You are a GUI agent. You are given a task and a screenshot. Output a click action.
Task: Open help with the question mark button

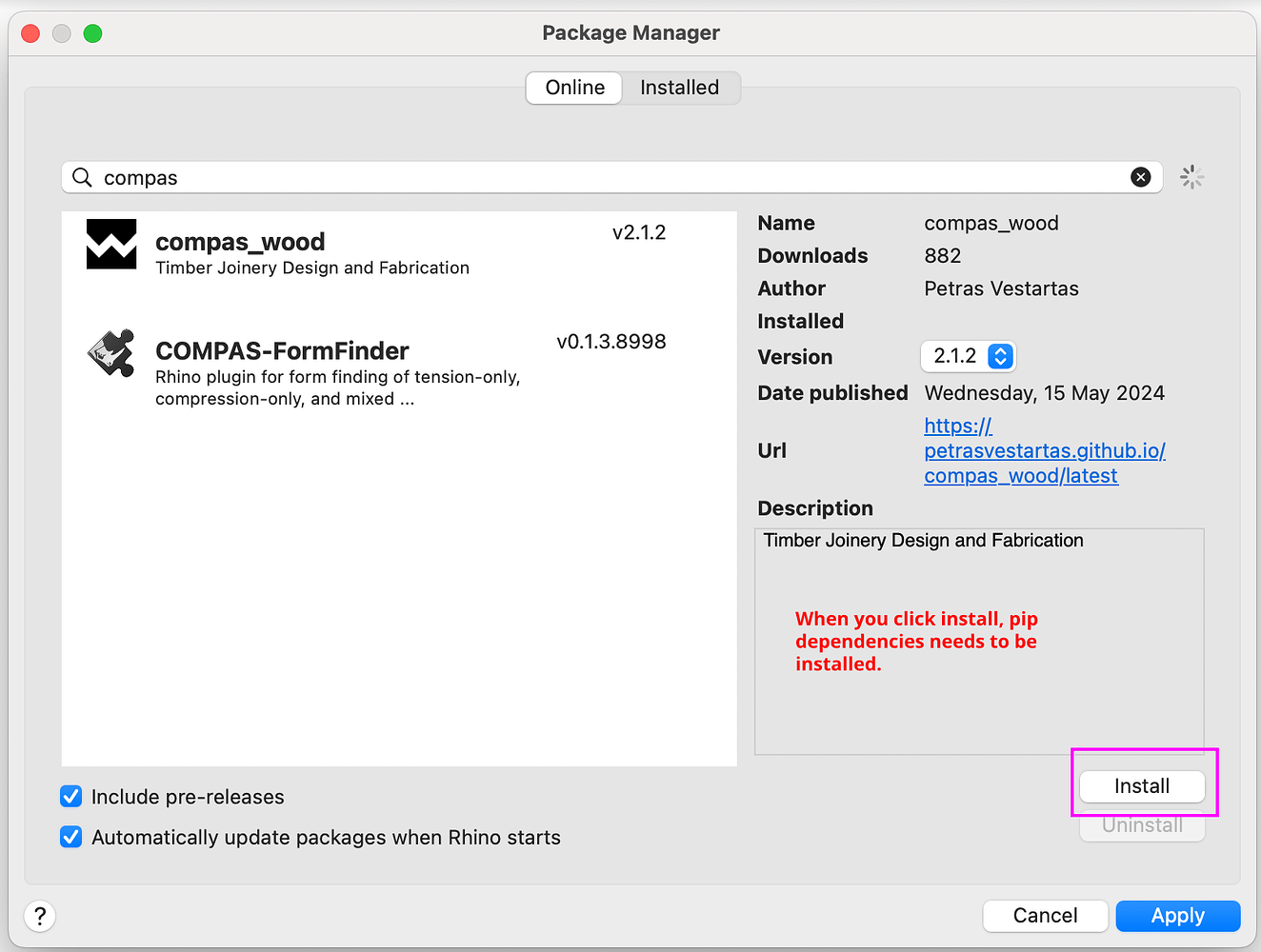pyautogui.click(x=40, y=916)
